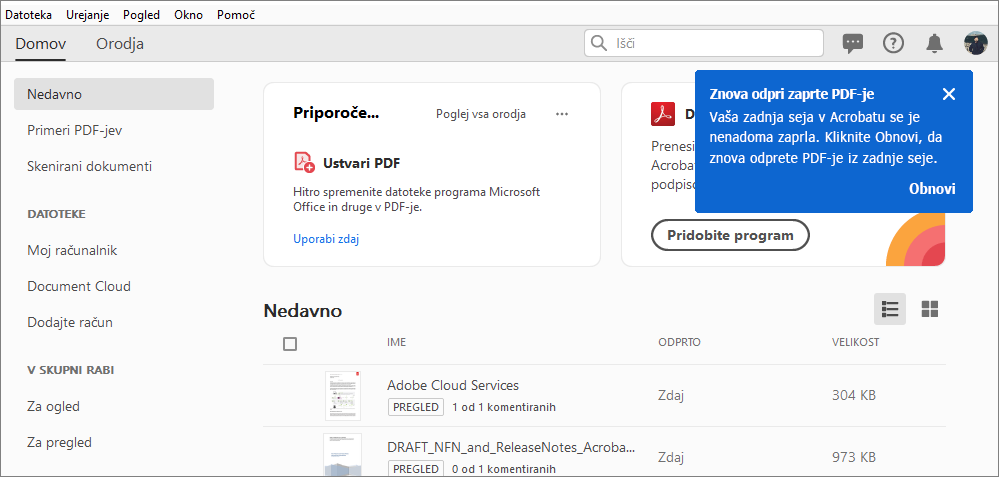Viewport: 999px width, 477px height.
Task: Switch to the Orodja tab
Action: coord(120,44)
